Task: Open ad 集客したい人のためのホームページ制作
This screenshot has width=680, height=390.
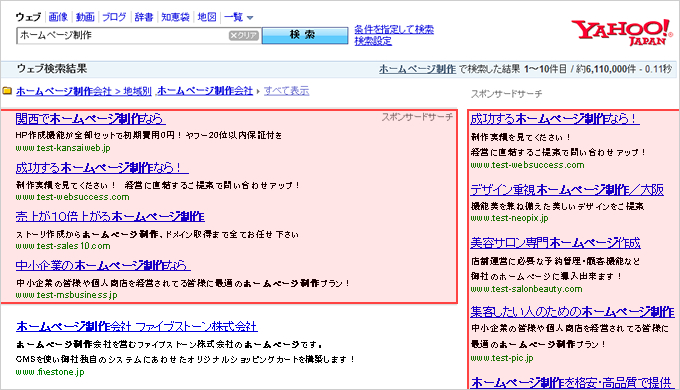Action: 572,311
